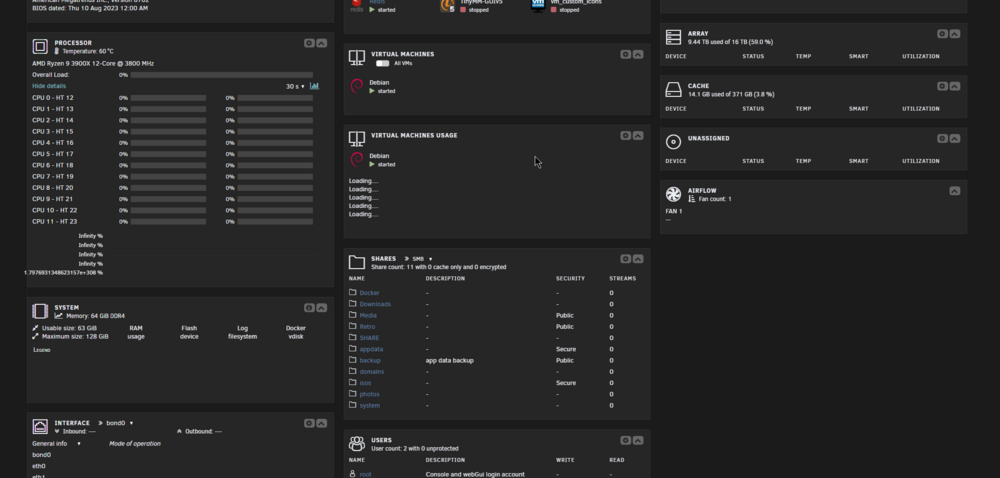The height and width of the screenshot is (478, 1000).
Task: Click the System memory icon
Action: 40,311
